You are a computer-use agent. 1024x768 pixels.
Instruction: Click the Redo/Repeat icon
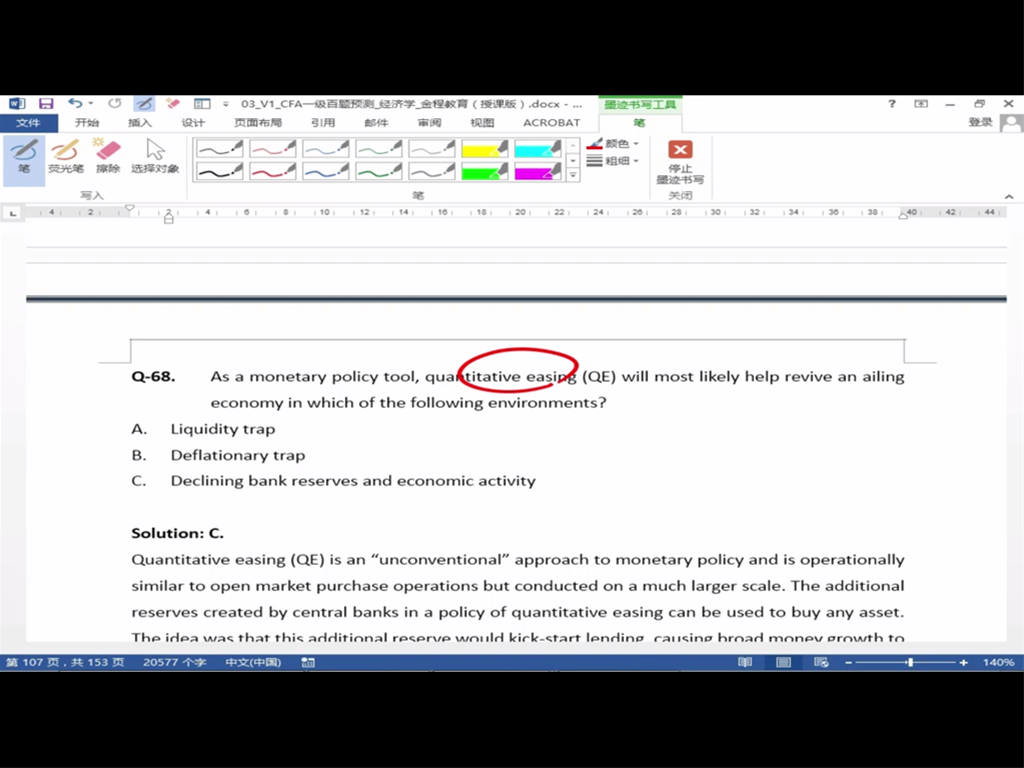pyautogui.click(x=115, y=103)
